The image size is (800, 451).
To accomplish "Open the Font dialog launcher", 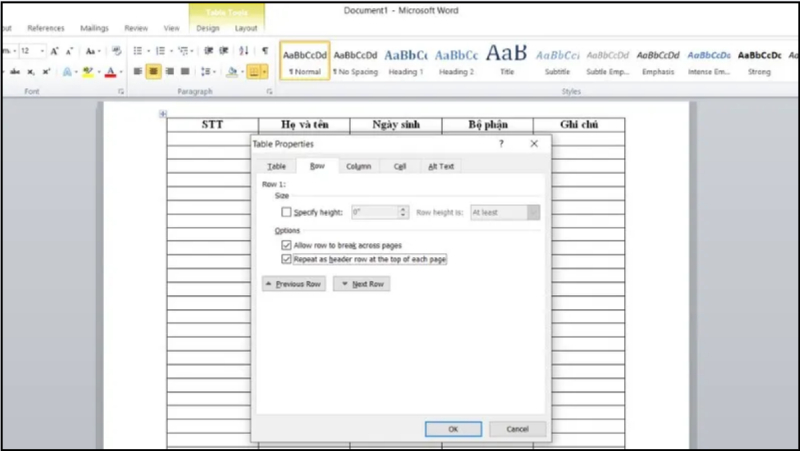I will click(121, 91).
